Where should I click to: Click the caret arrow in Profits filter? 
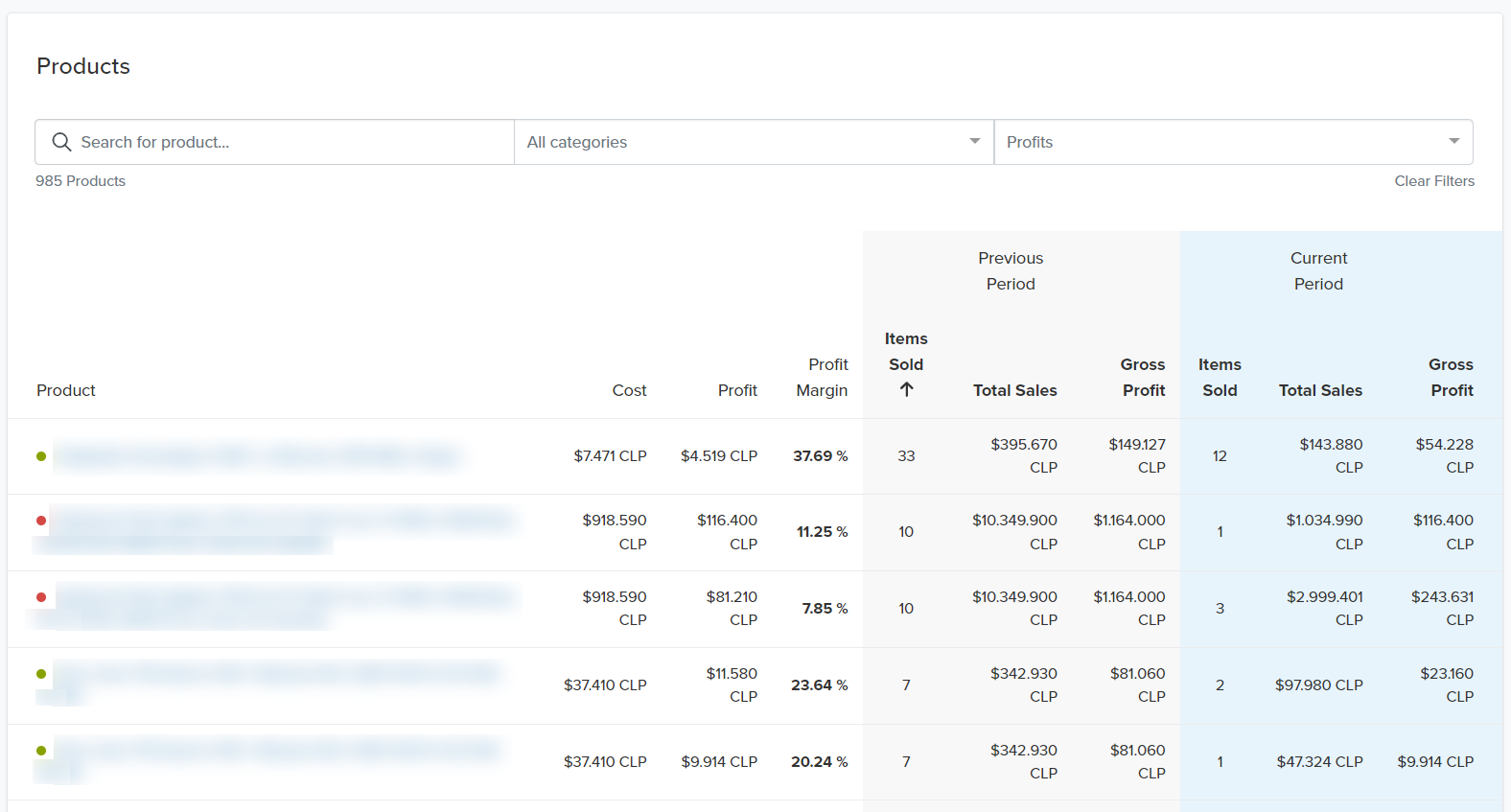(x=1453, y=142)
